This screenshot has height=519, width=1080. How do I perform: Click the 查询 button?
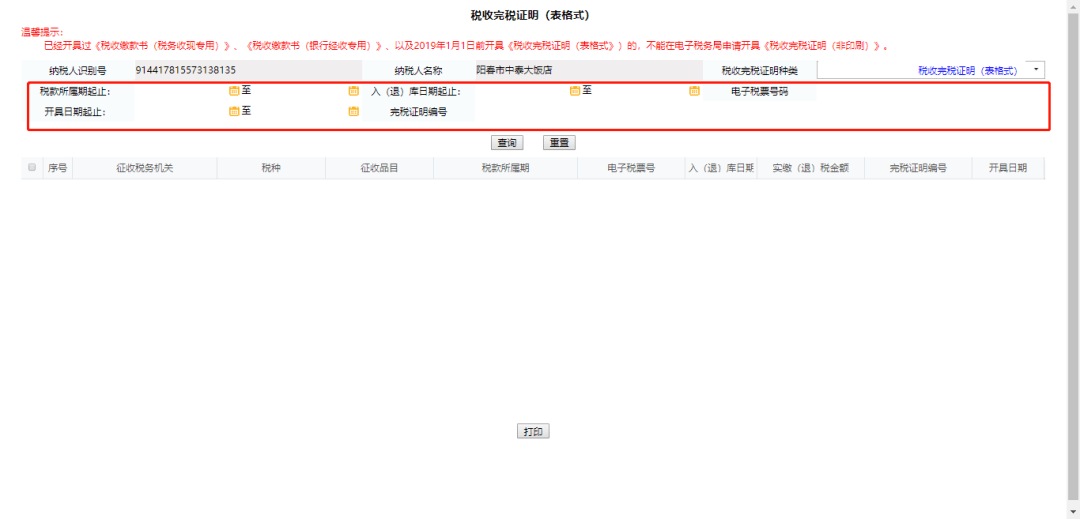coord(507,143)
